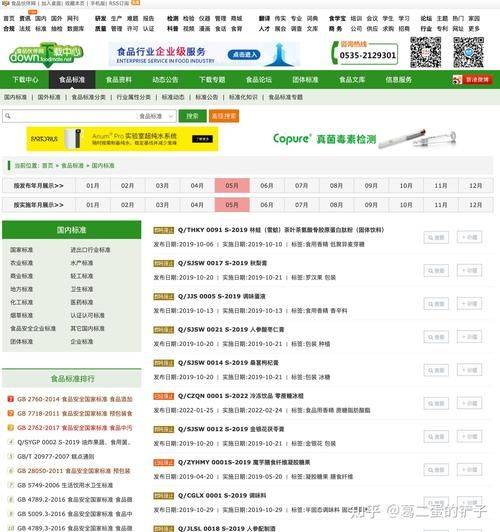Screen dimensions: 500x532
Task: Open the yellow Sartorius Arium Pro banner ad
Action: tap(122, 139)
